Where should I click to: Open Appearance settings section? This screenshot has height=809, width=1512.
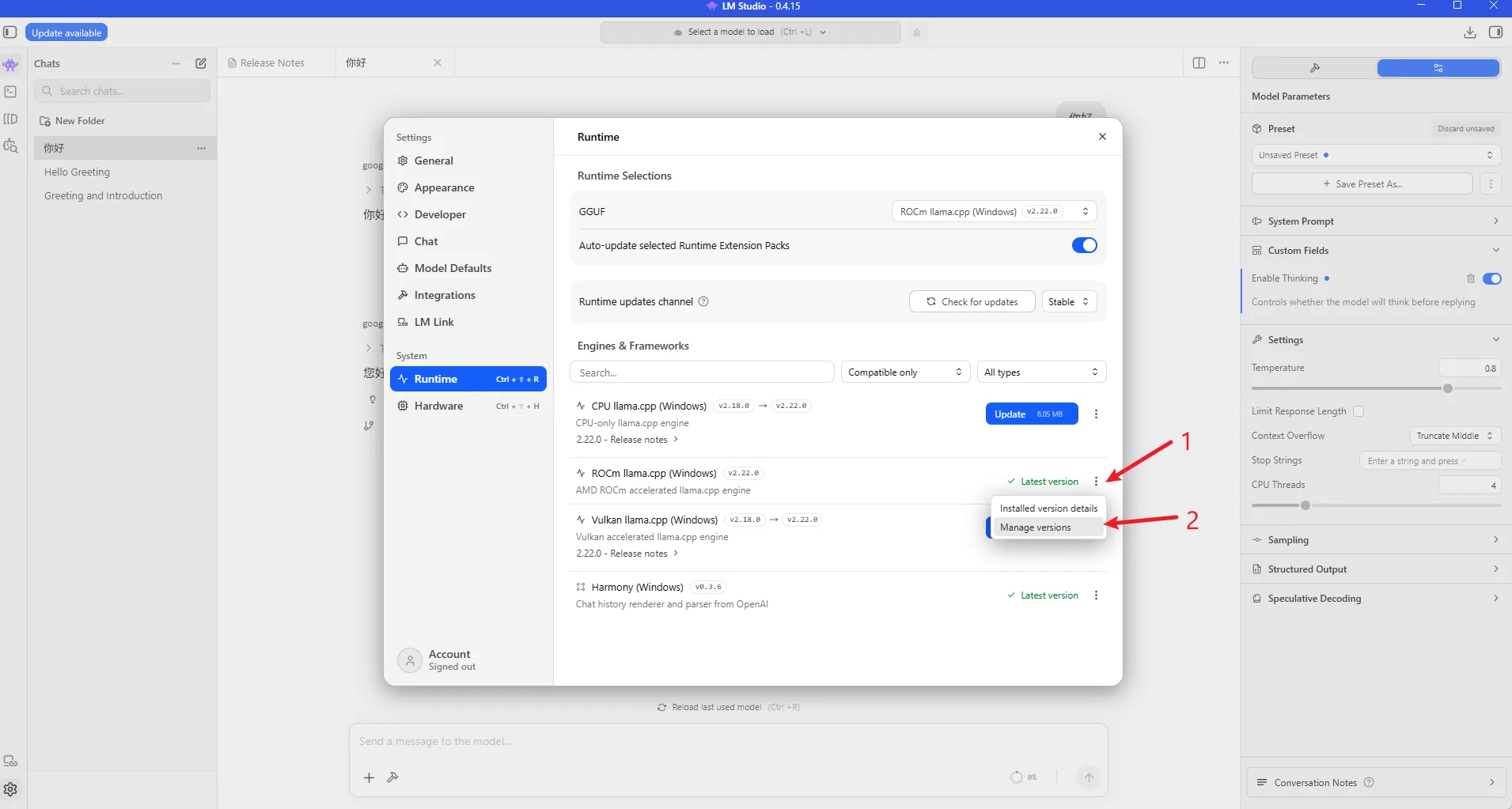click(x=468, y=187)
